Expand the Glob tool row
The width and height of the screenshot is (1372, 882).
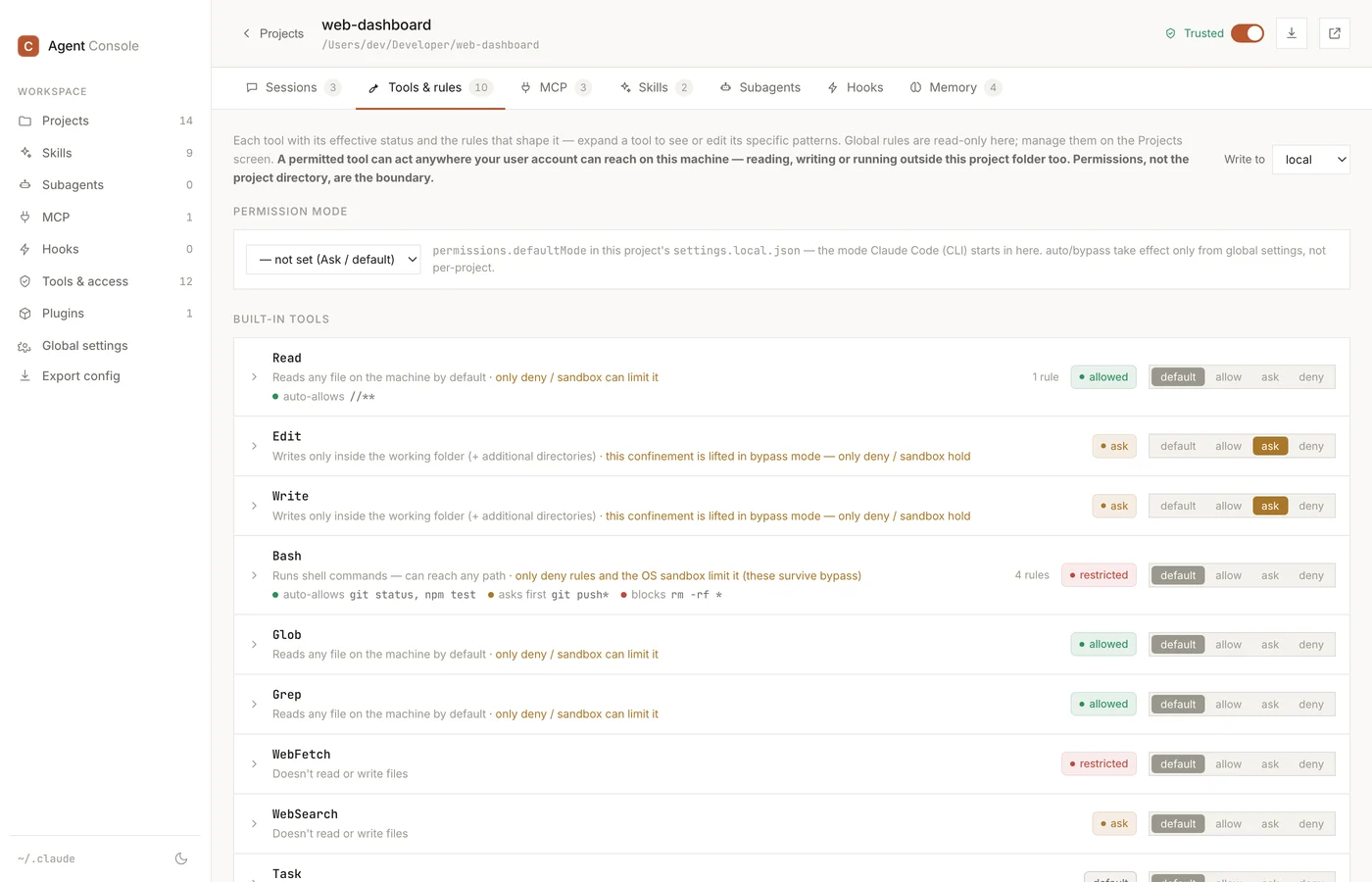254,645
